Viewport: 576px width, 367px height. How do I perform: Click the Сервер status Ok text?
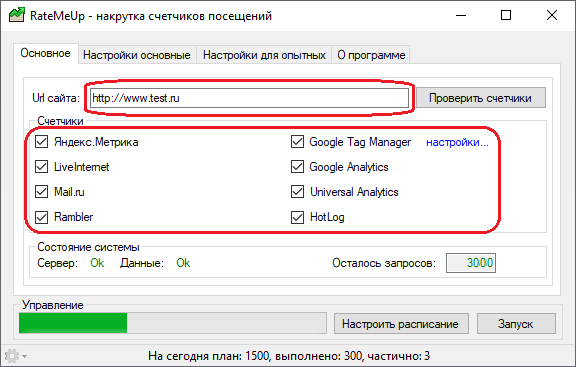[x=97, y=263]
